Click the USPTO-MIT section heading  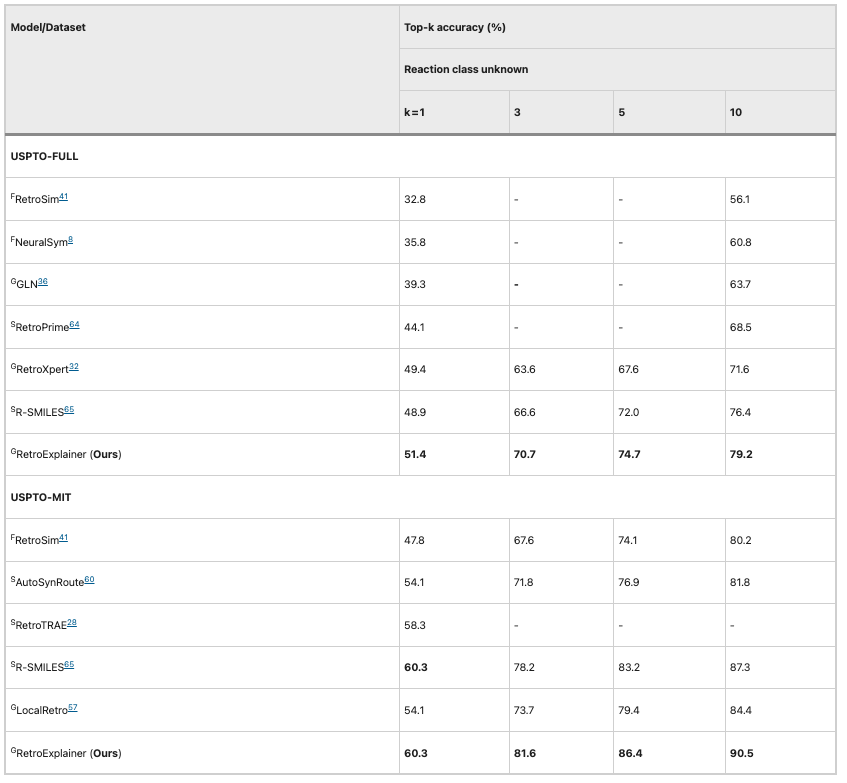point(42,496)
